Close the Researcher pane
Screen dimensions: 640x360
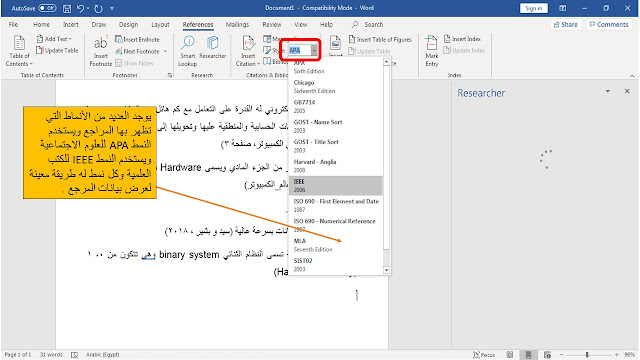click(x=627, y=91)
